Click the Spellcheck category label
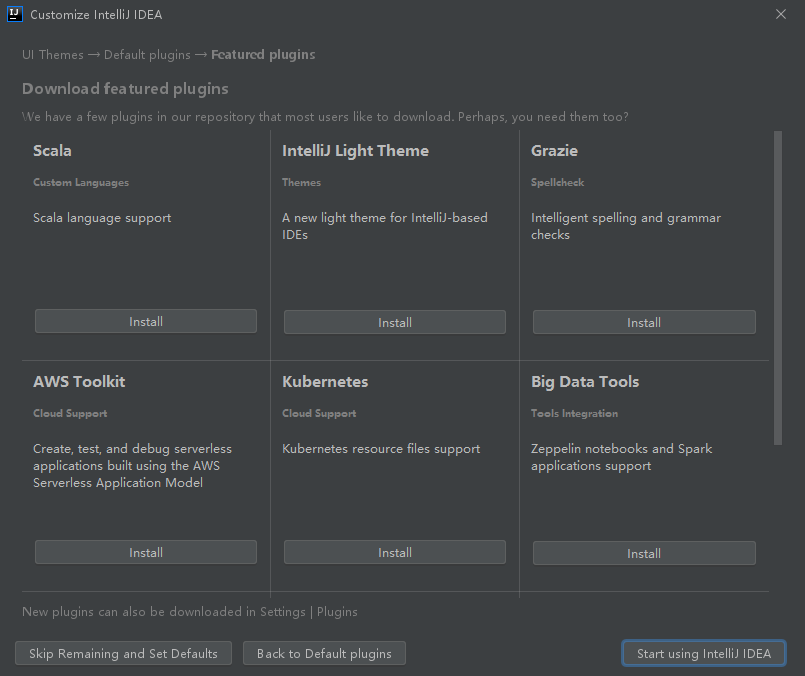The height and width of the screenshot is (676, 805). [558, 183]
